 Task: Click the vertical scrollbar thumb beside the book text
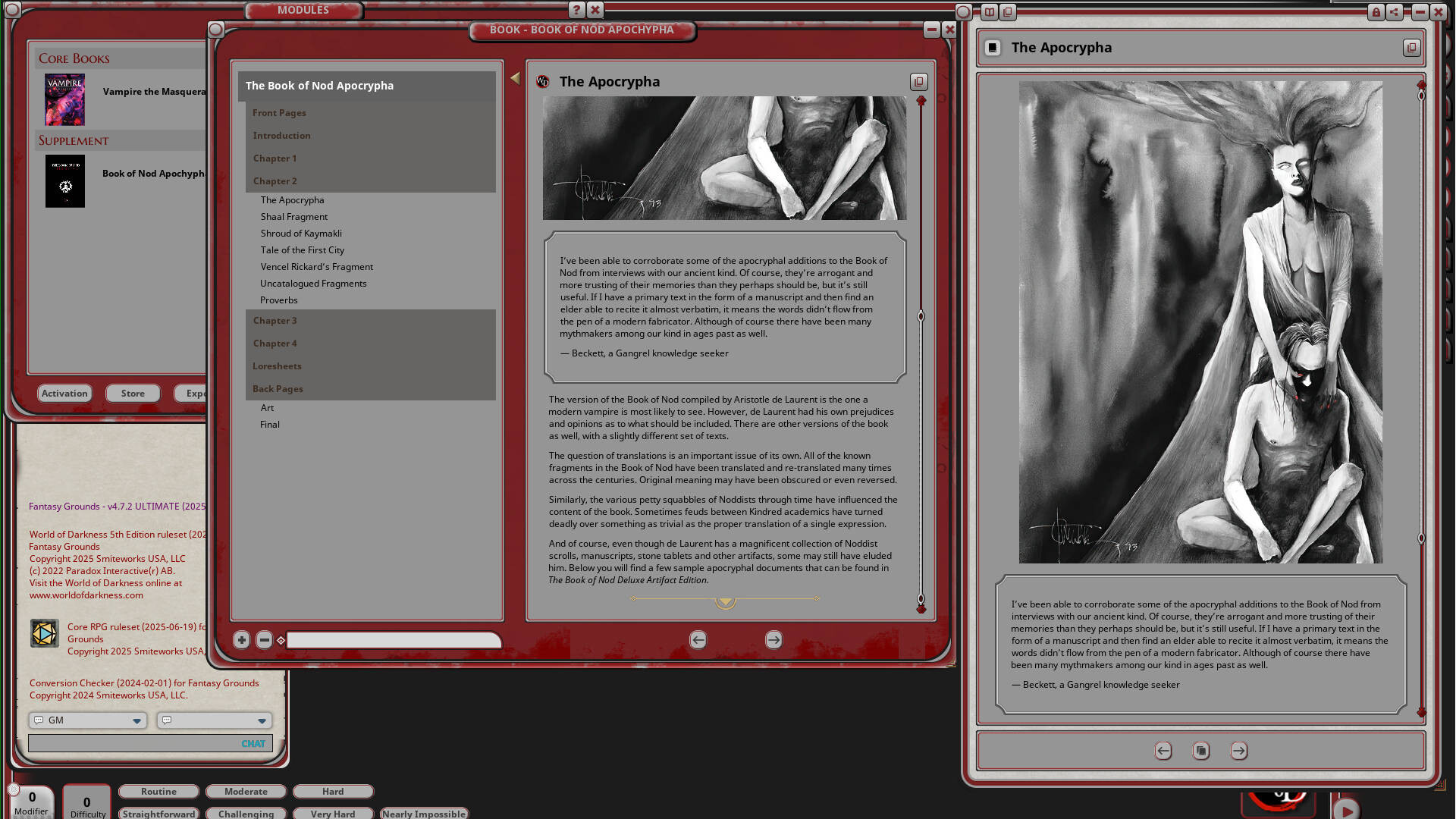(x=921, y=317)
